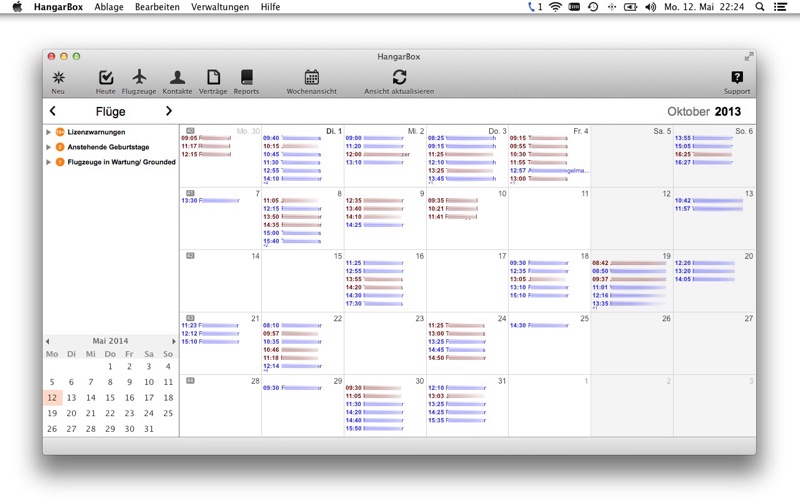Click the 13:30 flight on day 7
This screenshot has height=500, width=800.
point(210,201)
